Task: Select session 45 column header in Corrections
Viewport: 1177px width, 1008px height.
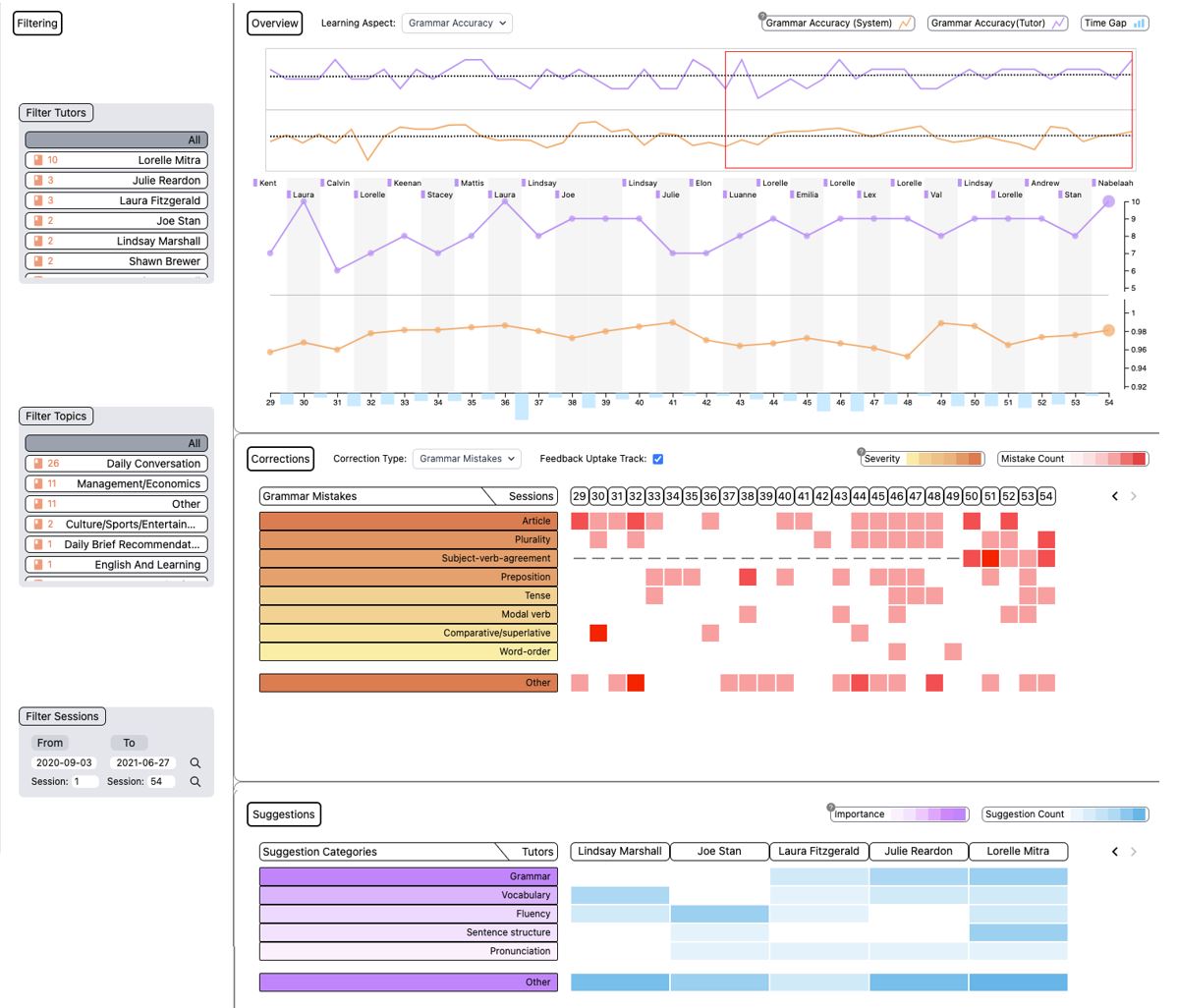Action: [x=878, y=496]
